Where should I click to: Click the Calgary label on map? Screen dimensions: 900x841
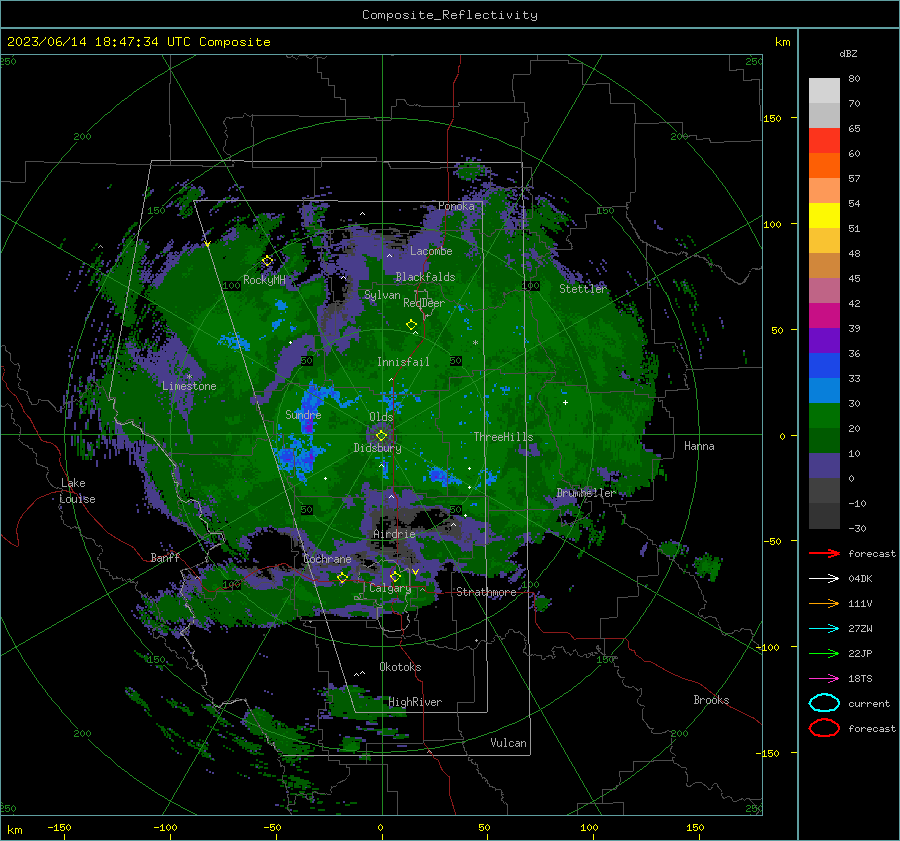(390, 588)
